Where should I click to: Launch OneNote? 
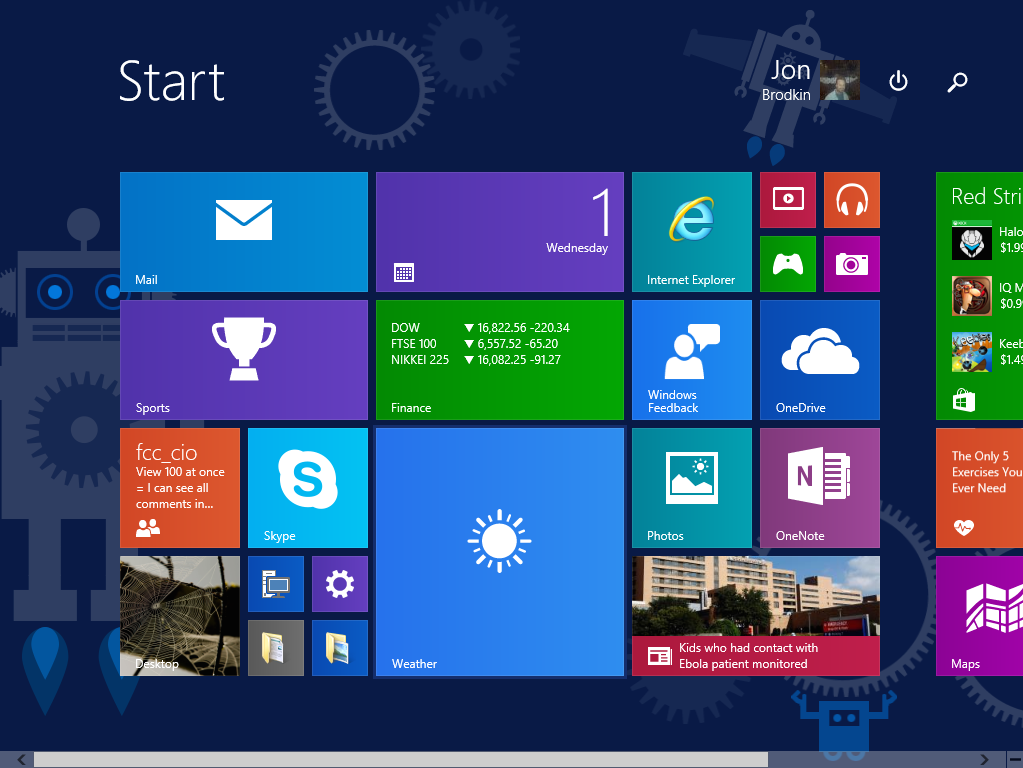tap(819, 487)
